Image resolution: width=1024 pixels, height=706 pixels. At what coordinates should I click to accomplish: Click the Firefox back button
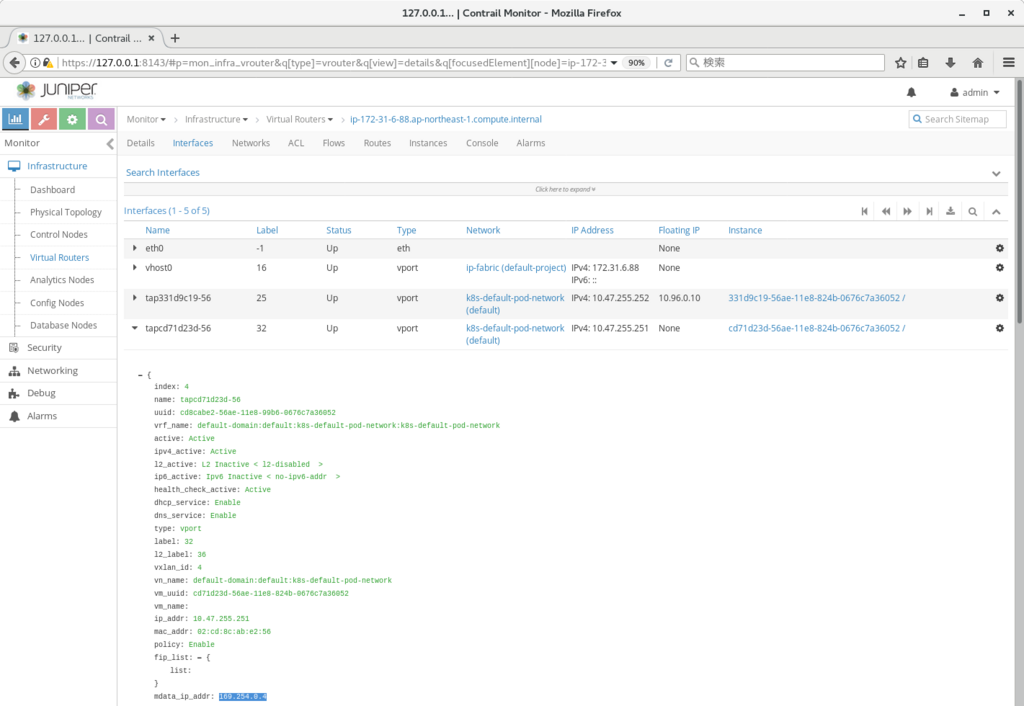click(15, 63)
